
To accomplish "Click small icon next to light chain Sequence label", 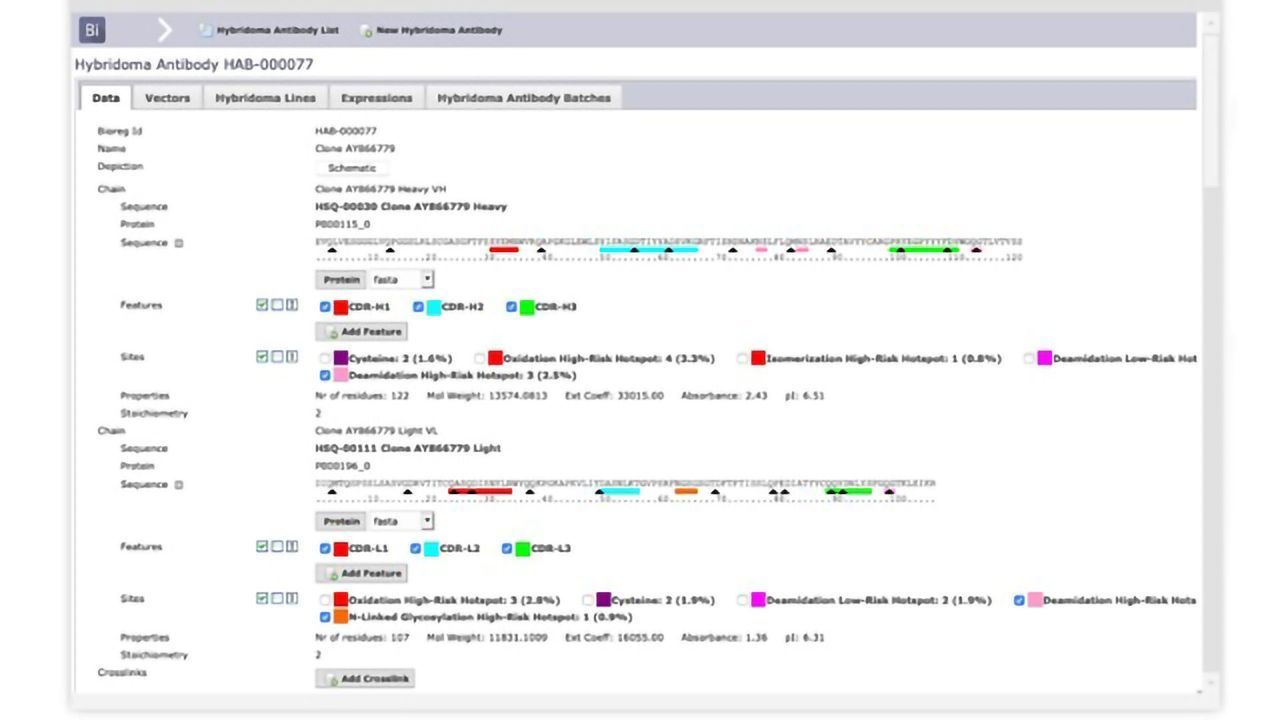I will tap(179, 485).
